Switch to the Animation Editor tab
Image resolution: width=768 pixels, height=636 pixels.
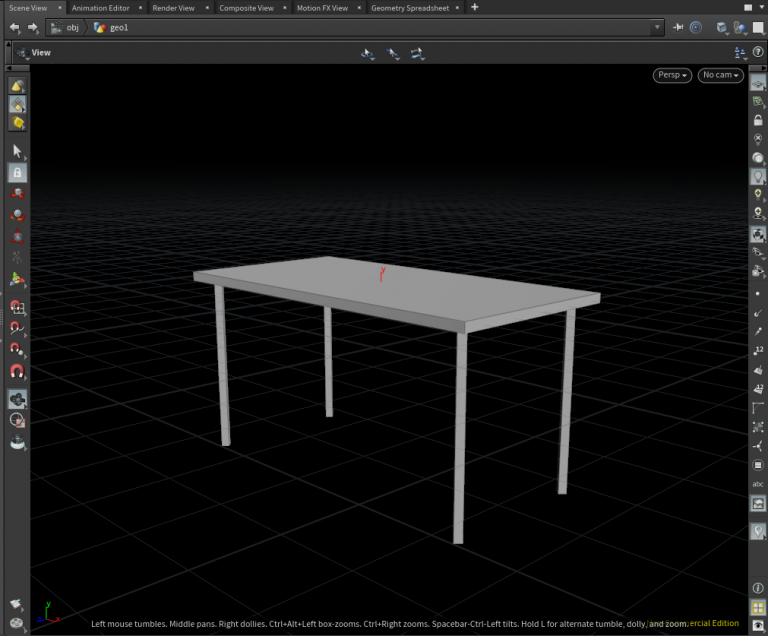point(101,8)
